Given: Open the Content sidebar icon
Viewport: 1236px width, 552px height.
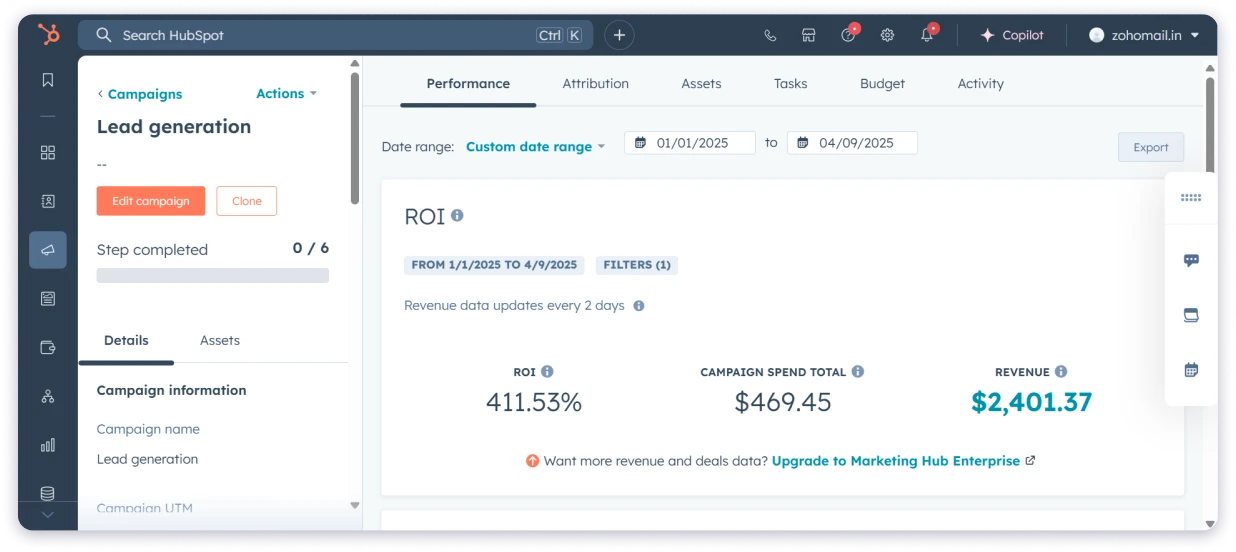Looking at the screenshot, I should coord(48,298).
